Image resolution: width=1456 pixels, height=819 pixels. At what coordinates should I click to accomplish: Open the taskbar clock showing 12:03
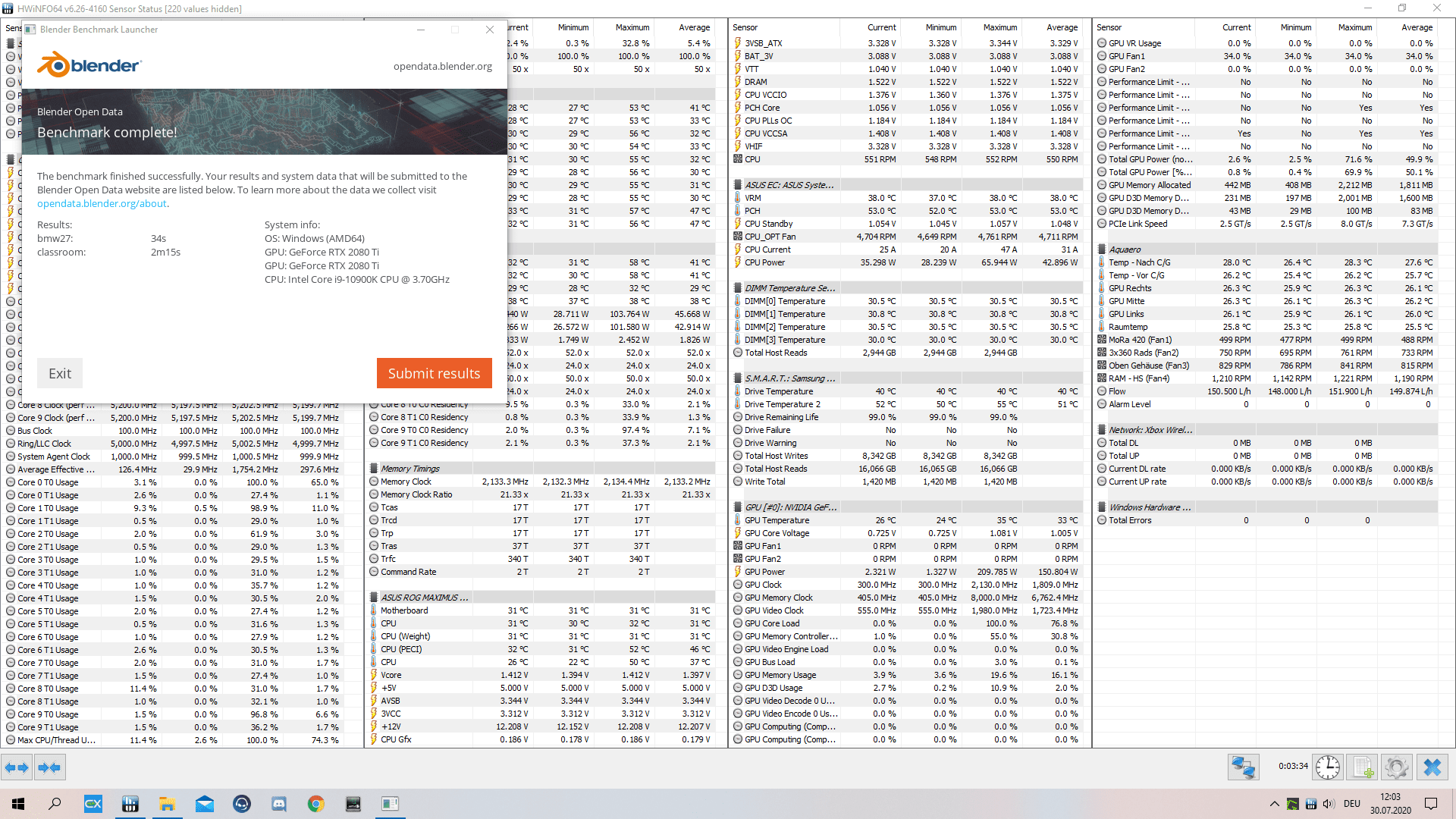(1390, 804)
